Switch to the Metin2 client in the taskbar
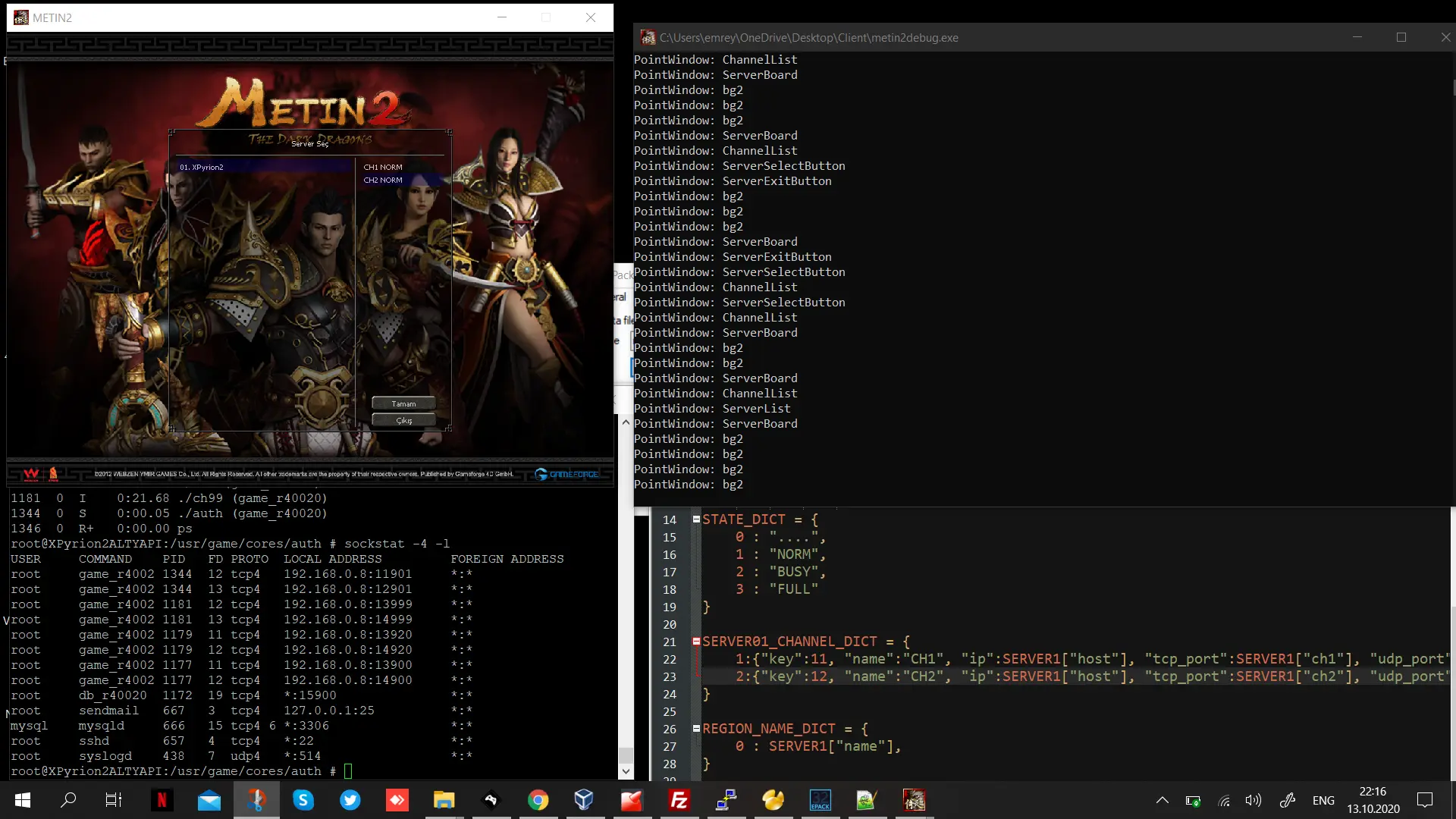 coord(914,800)
